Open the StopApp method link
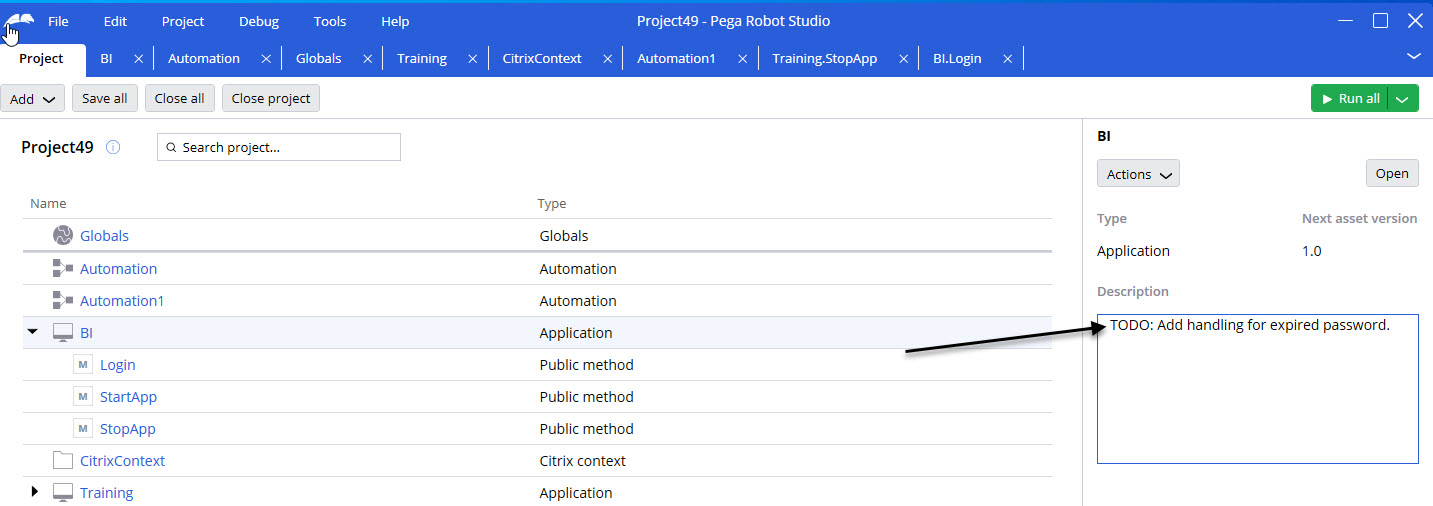 pos(128,429)
